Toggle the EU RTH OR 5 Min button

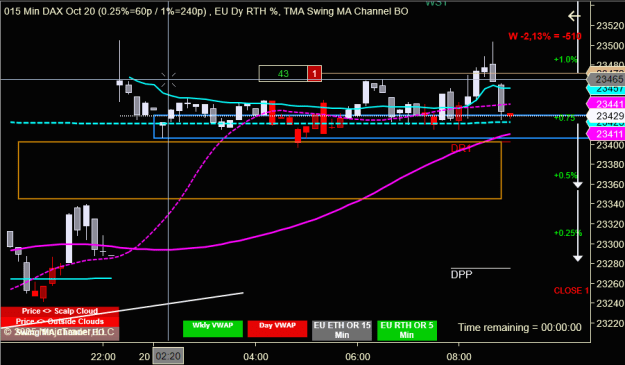(407, 330)
